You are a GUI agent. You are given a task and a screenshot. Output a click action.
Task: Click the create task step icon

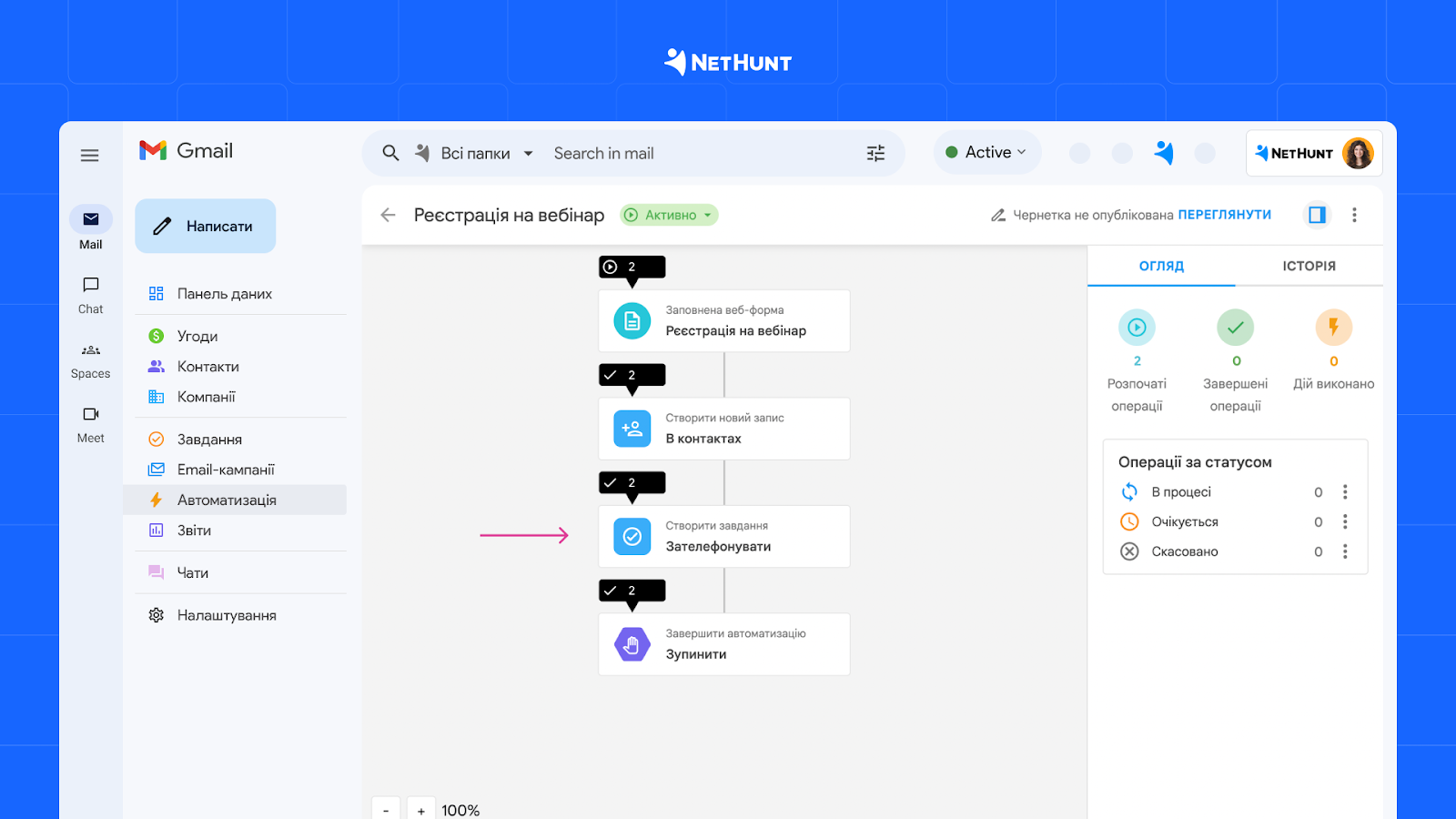pyautogui.click(x=632, y=536)
